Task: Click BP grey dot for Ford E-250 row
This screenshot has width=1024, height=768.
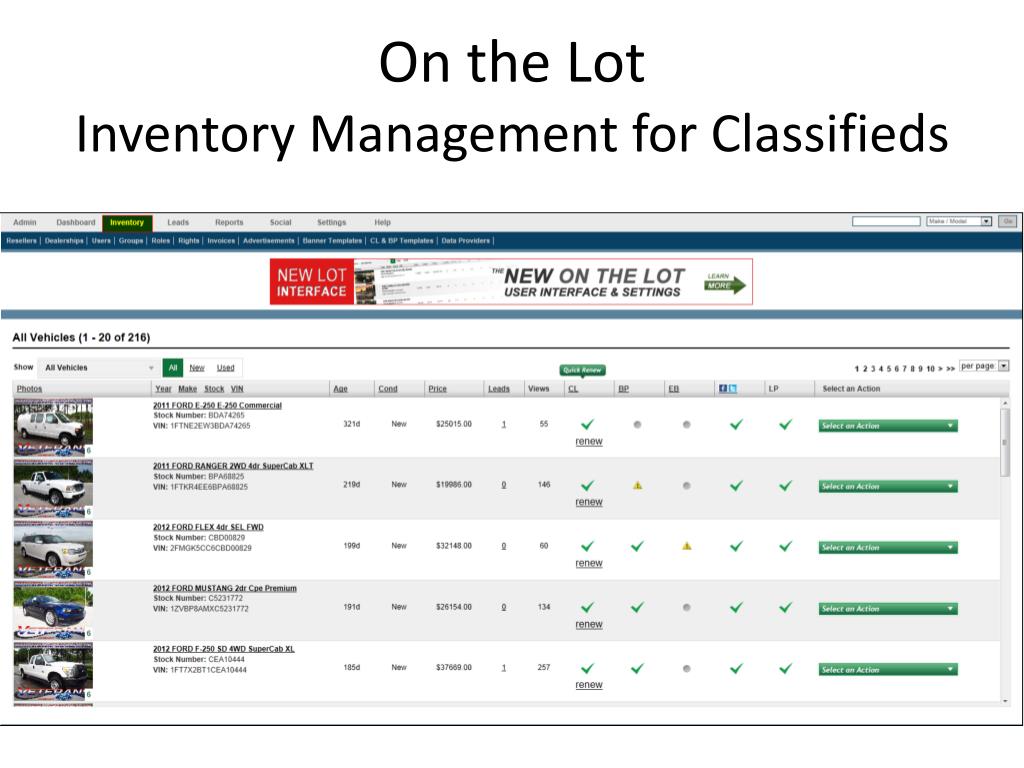Action: (637, 424)
